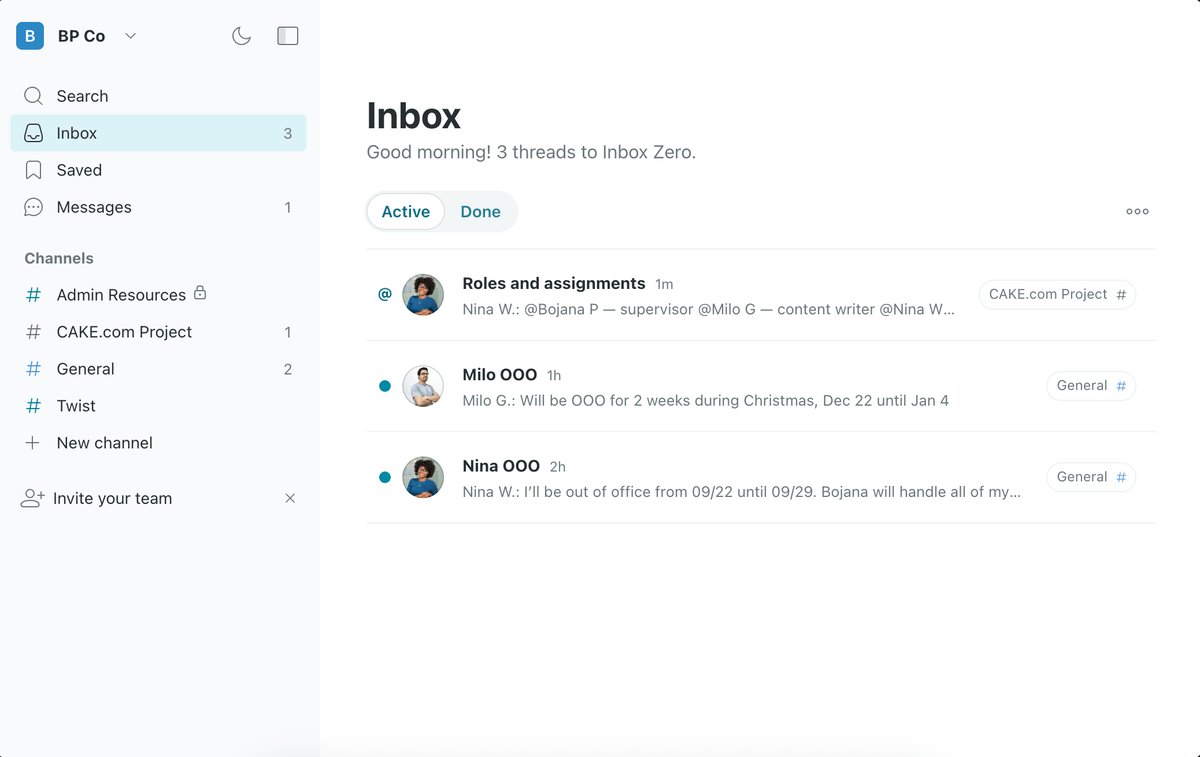Switch to the Done tab
The image size is (1200, 757).
[x=480, y=211]
